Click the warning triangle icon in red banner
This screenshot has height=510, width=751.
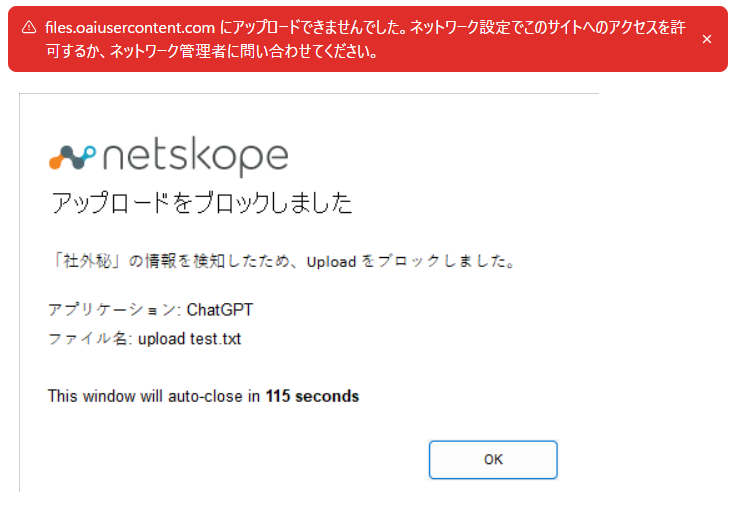point(29,27)
